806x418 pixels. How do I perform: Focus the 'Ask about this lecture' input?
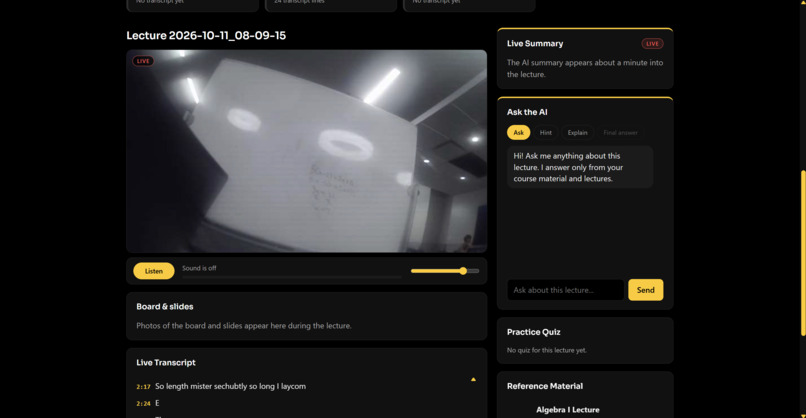pos(565,290)
